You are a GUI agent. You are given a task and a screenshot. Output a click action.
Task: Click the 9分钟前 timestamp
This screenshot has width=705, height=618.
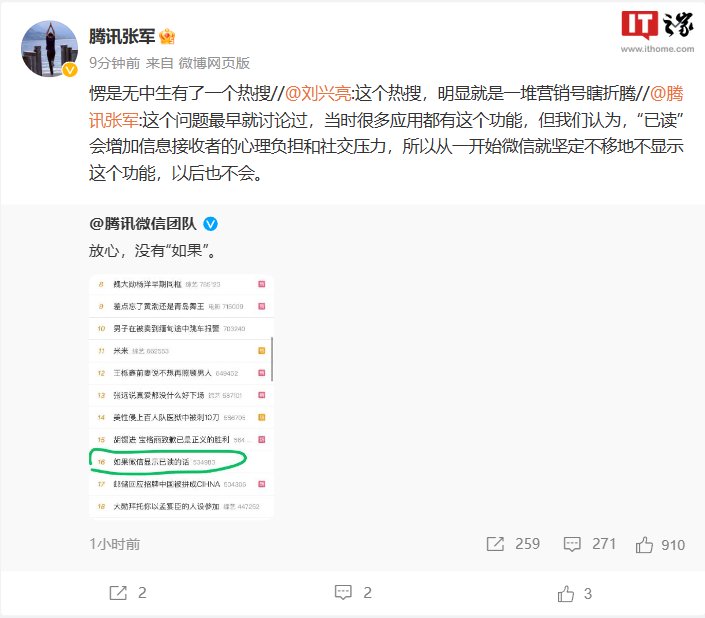pyautogui.click(x=115, y=63)
